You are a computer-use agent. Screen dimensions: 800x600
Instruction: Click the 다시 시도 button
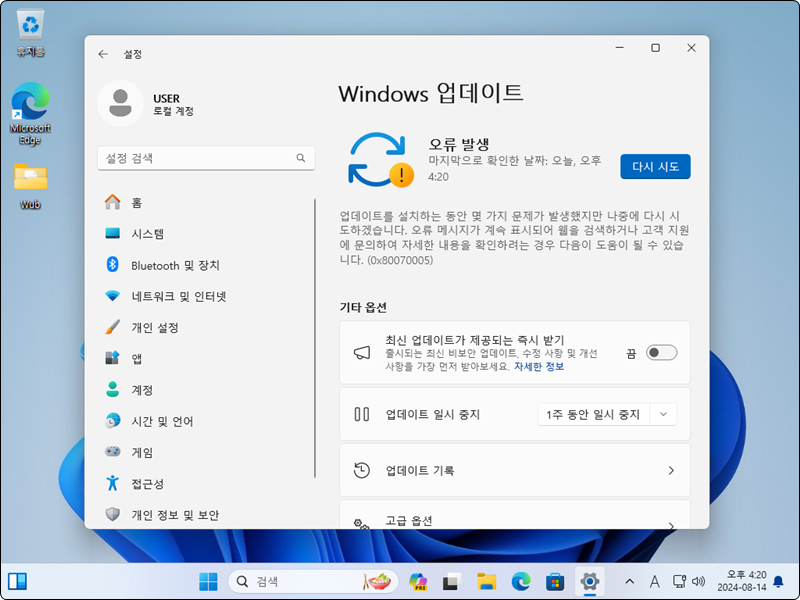click(655, 167)
